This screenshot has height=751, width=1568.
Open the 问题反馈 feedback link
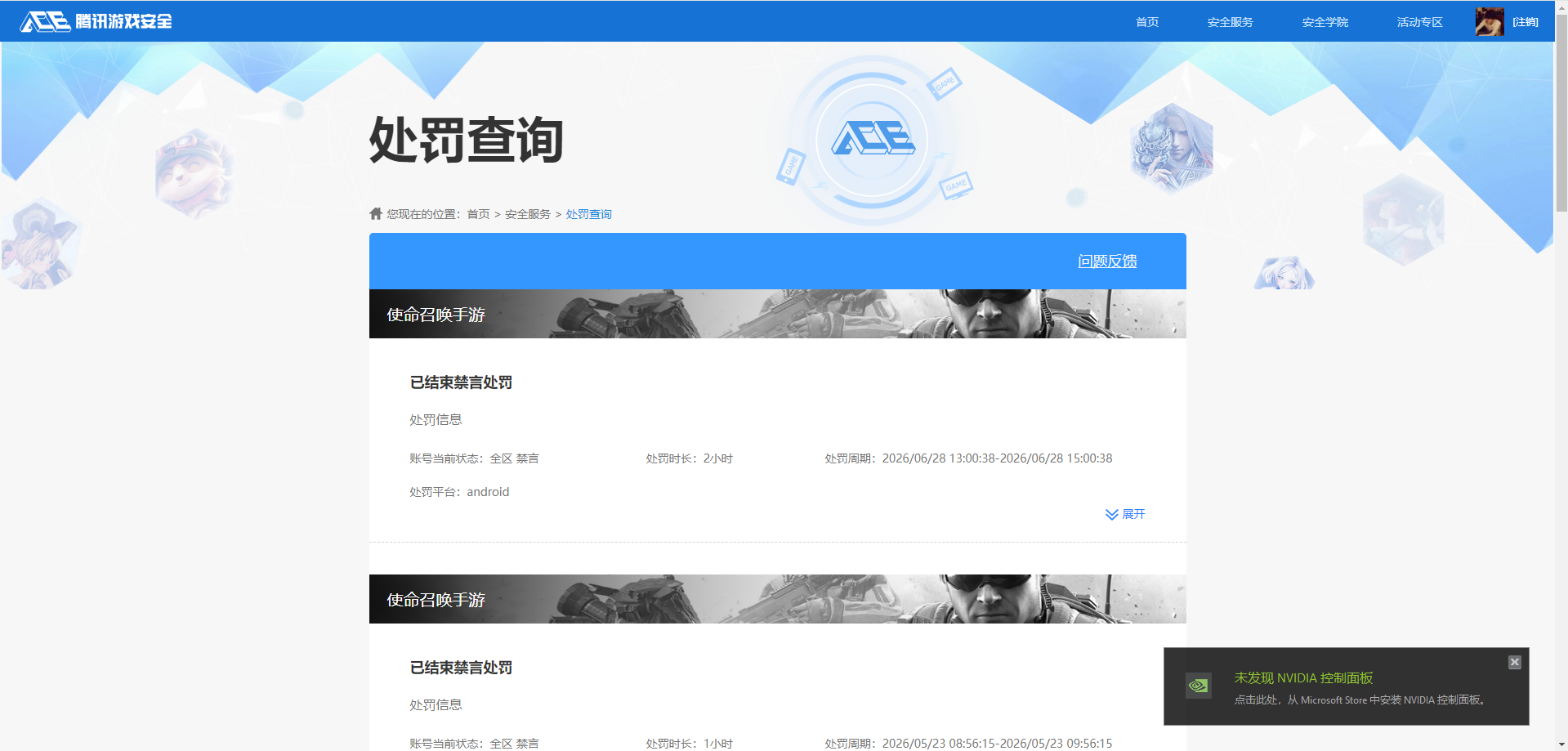tap(1107, 262)
